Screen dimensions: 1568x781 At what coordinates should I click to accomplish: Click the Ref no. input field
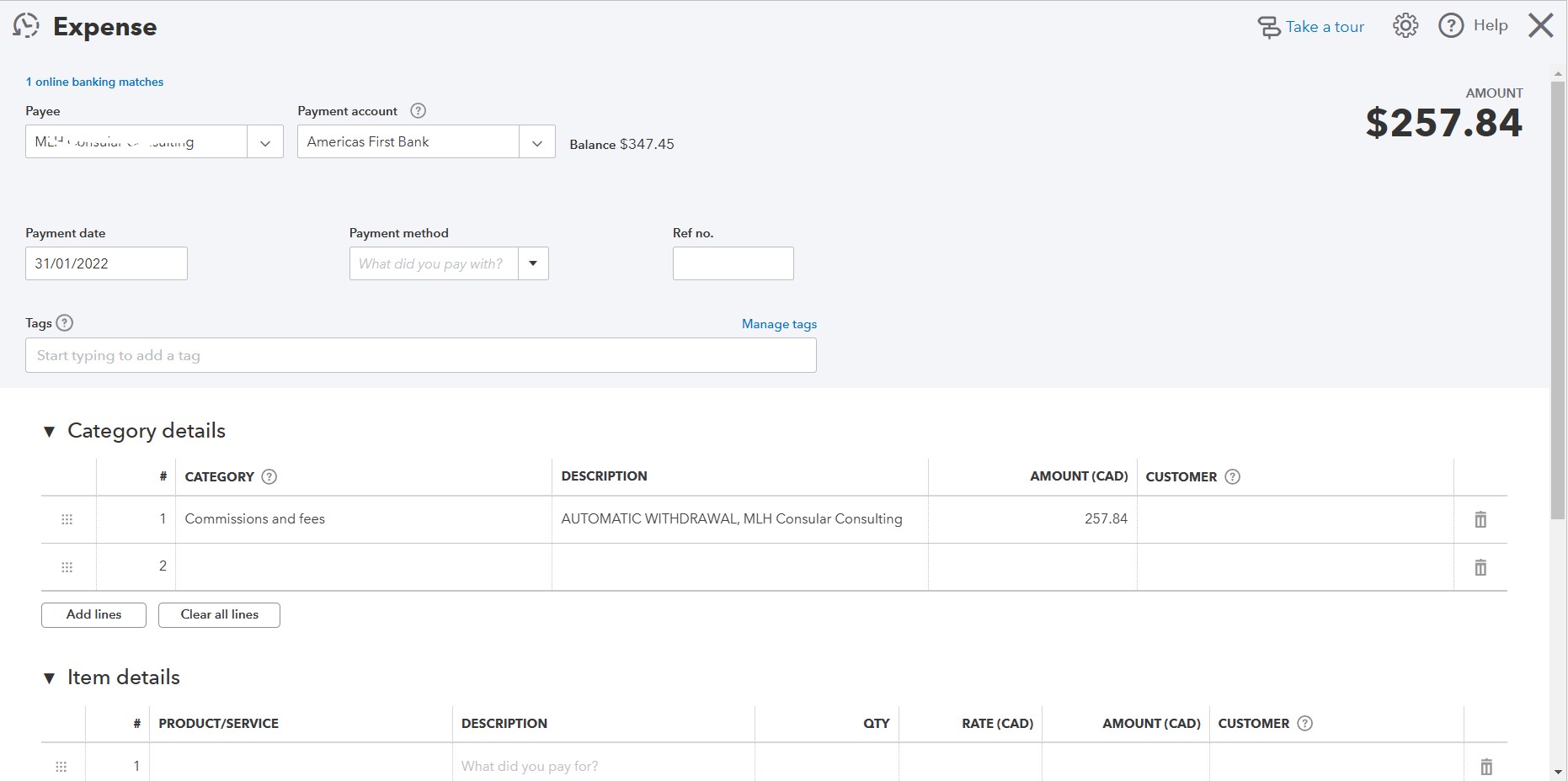point(733,263)
